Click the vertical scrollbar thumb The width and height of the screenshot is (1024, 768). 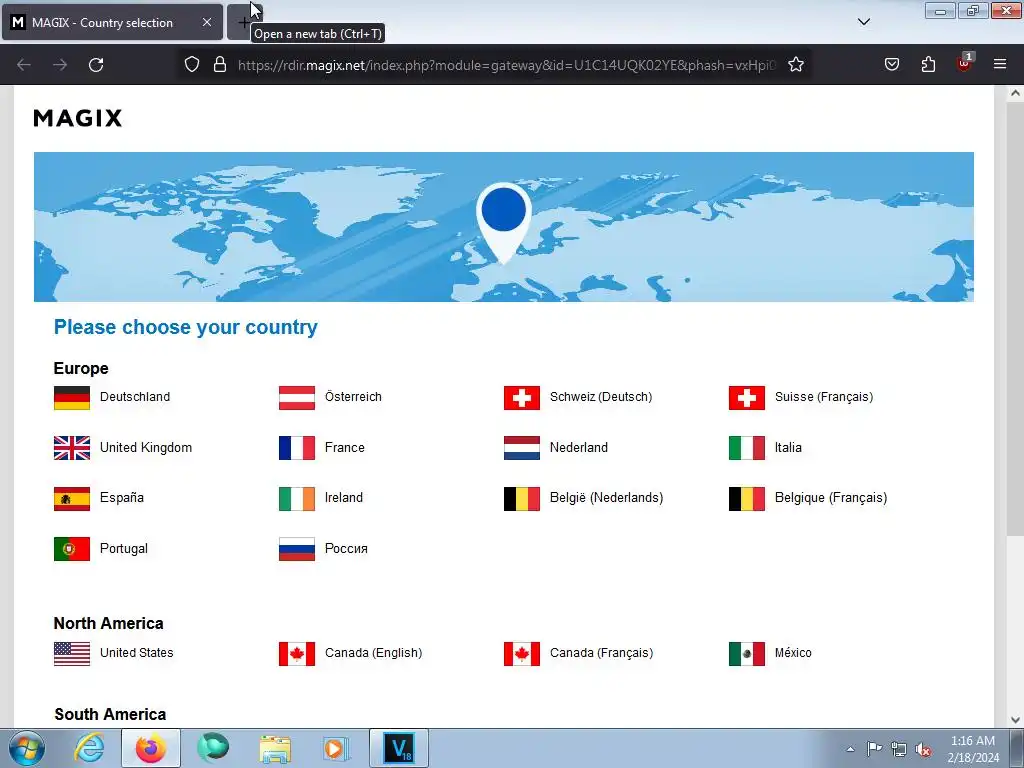(1015, 319)
